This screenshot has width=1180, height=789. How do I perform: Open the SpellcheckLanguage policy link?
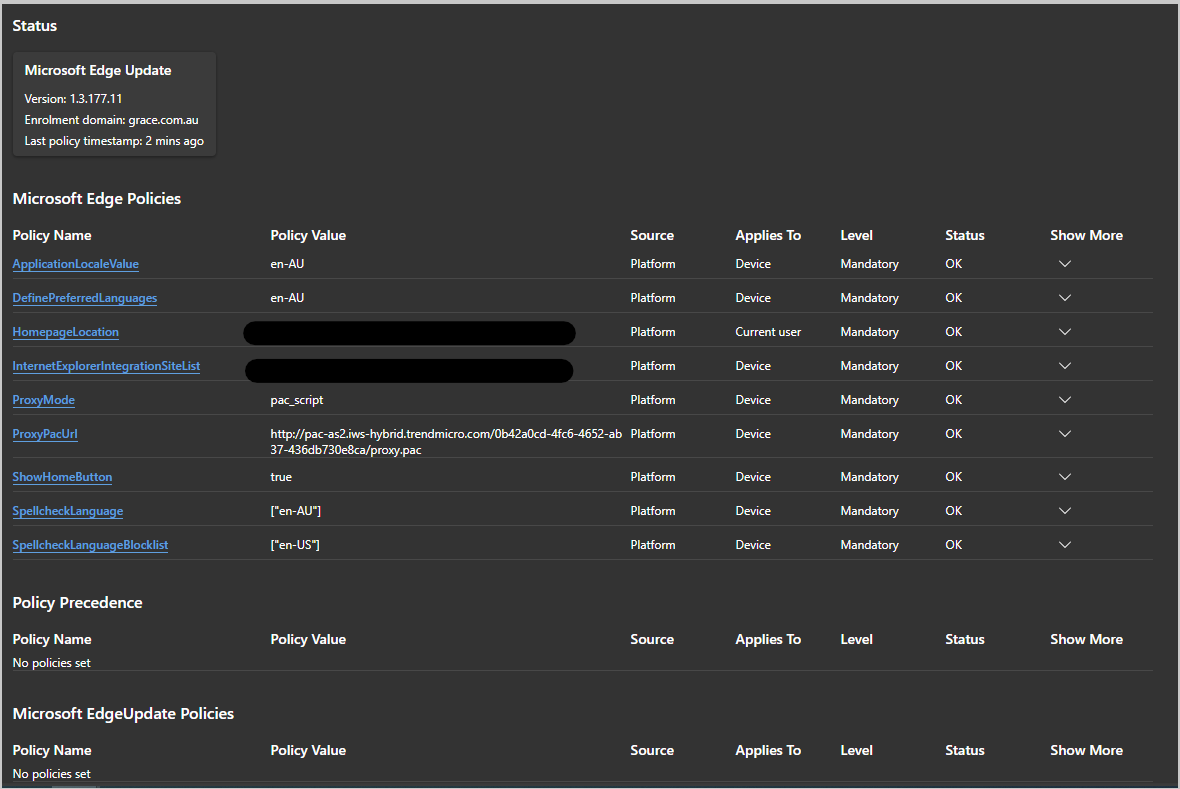pyautogui.click(x=67, y=510)
